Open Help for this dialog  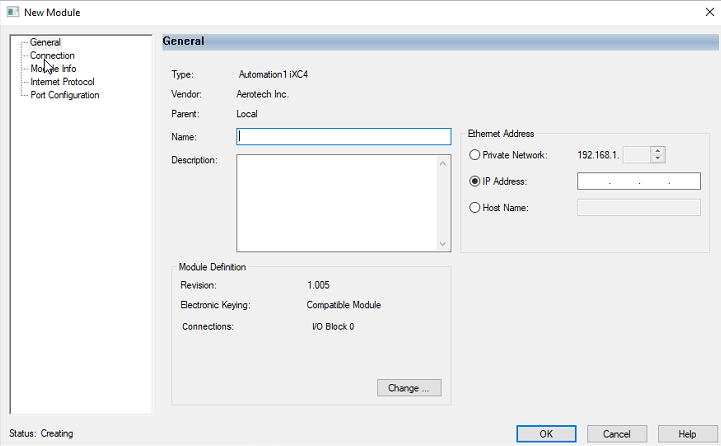tap(687, 434)
